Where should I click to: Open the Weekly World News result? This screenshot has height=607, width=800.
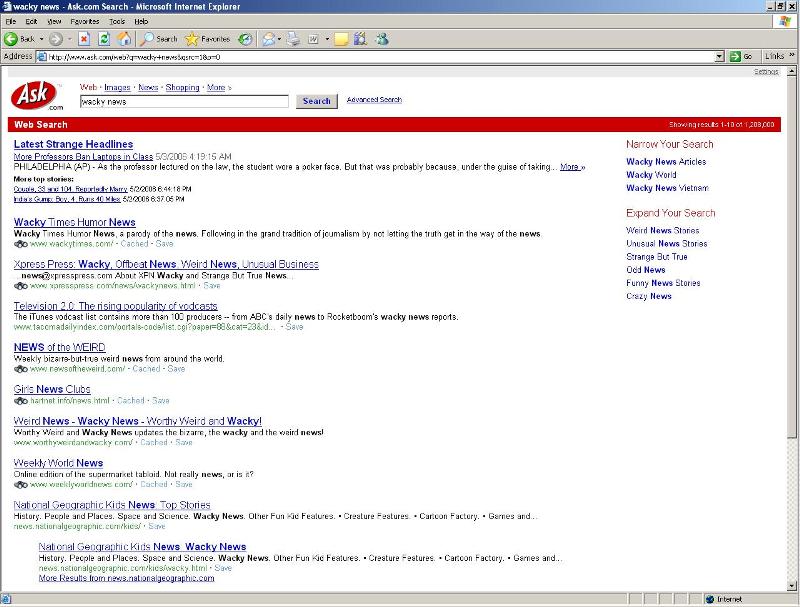tap(58, 463)
